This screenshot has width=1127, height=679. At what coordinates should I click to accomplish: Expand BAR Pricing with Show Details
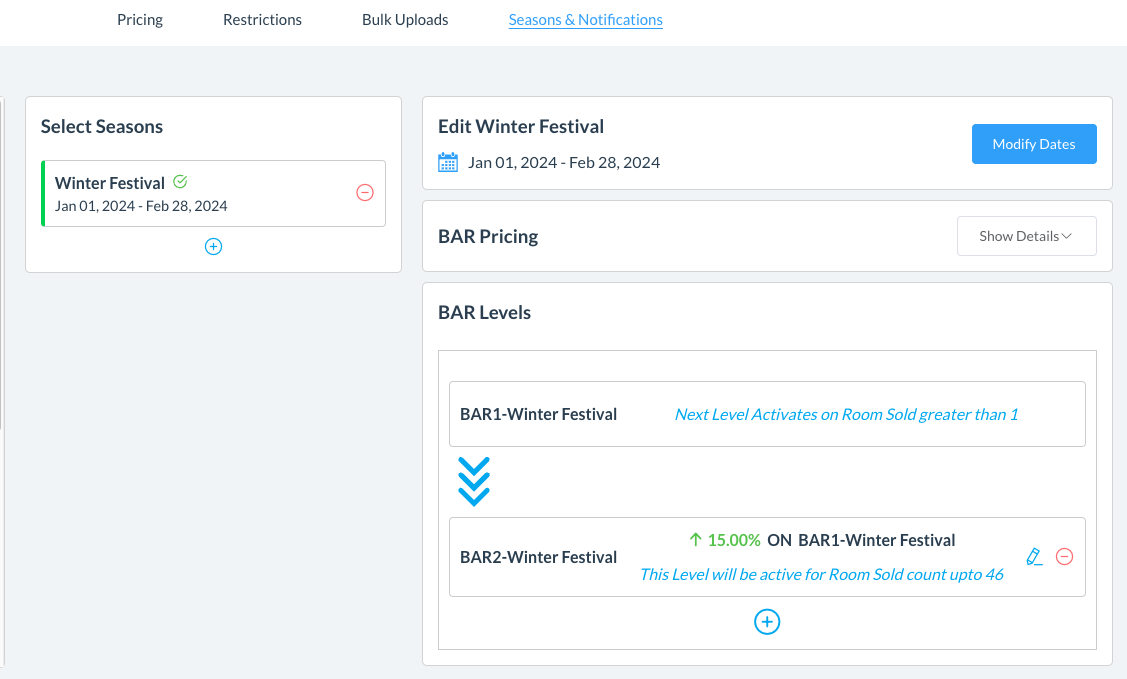(1026, 236)
